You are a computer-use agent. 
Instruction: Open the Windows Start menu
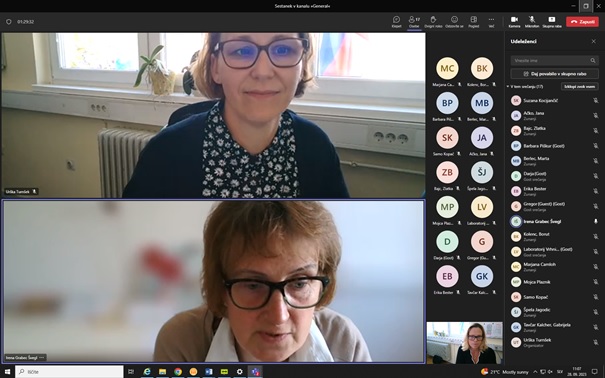7,372
